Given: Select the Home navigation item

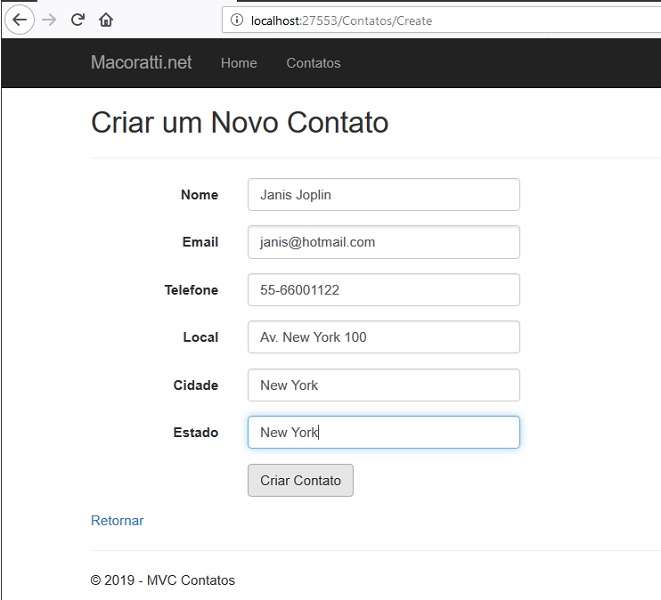Looking at the screenshot, I should tap(239, 63).
